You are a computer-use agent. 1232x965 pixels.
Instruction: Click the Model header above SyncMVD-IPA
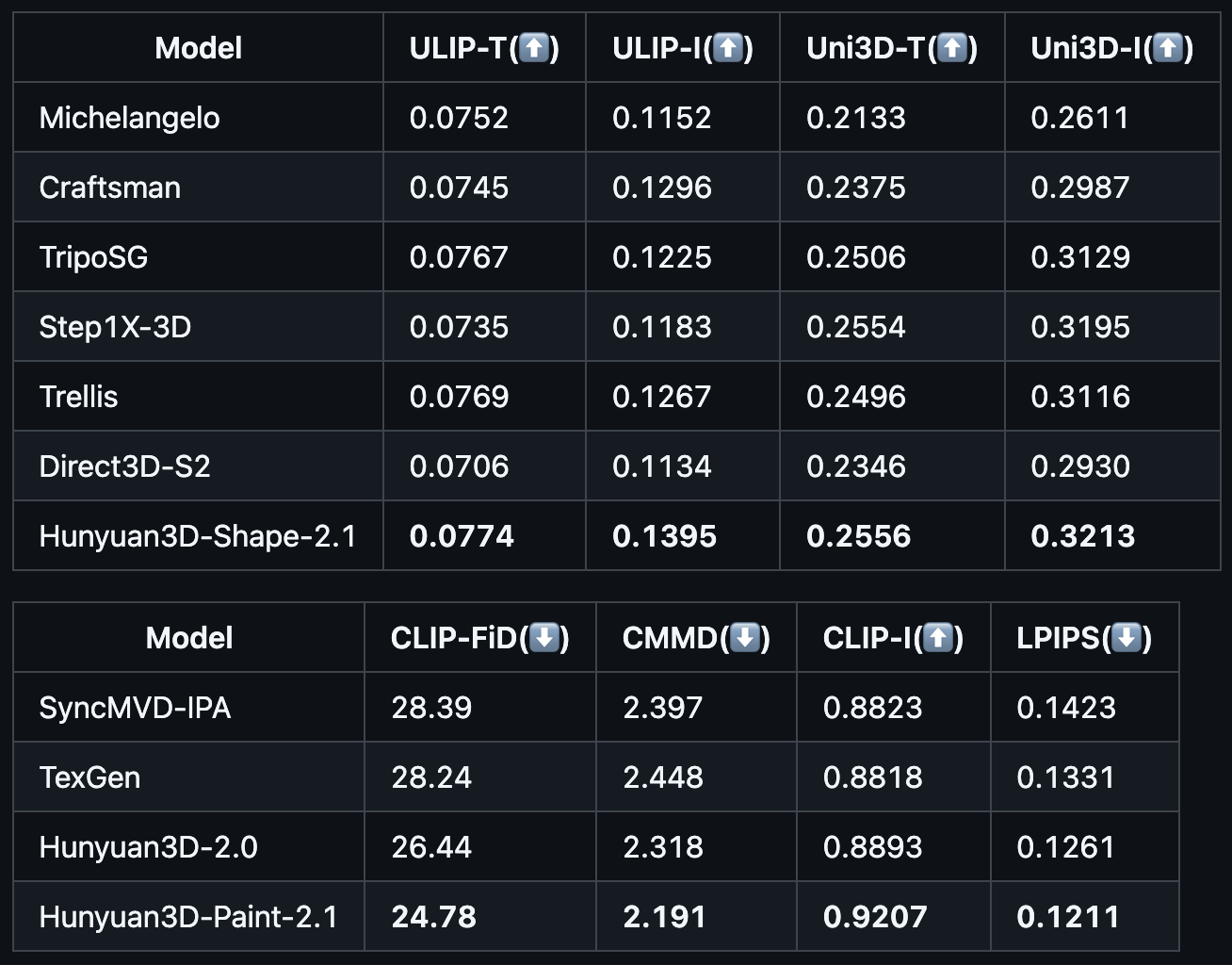(x=188, y=638)
